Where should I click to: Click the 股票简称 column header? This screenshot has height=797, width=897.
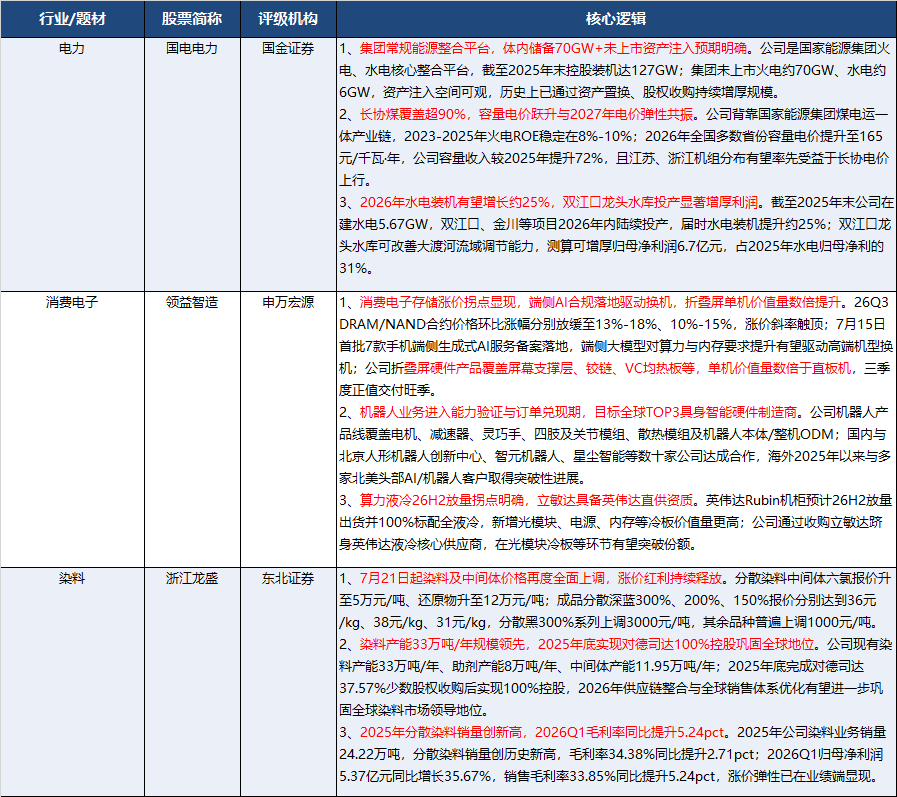pyautogui.click(x=192, y=19)
